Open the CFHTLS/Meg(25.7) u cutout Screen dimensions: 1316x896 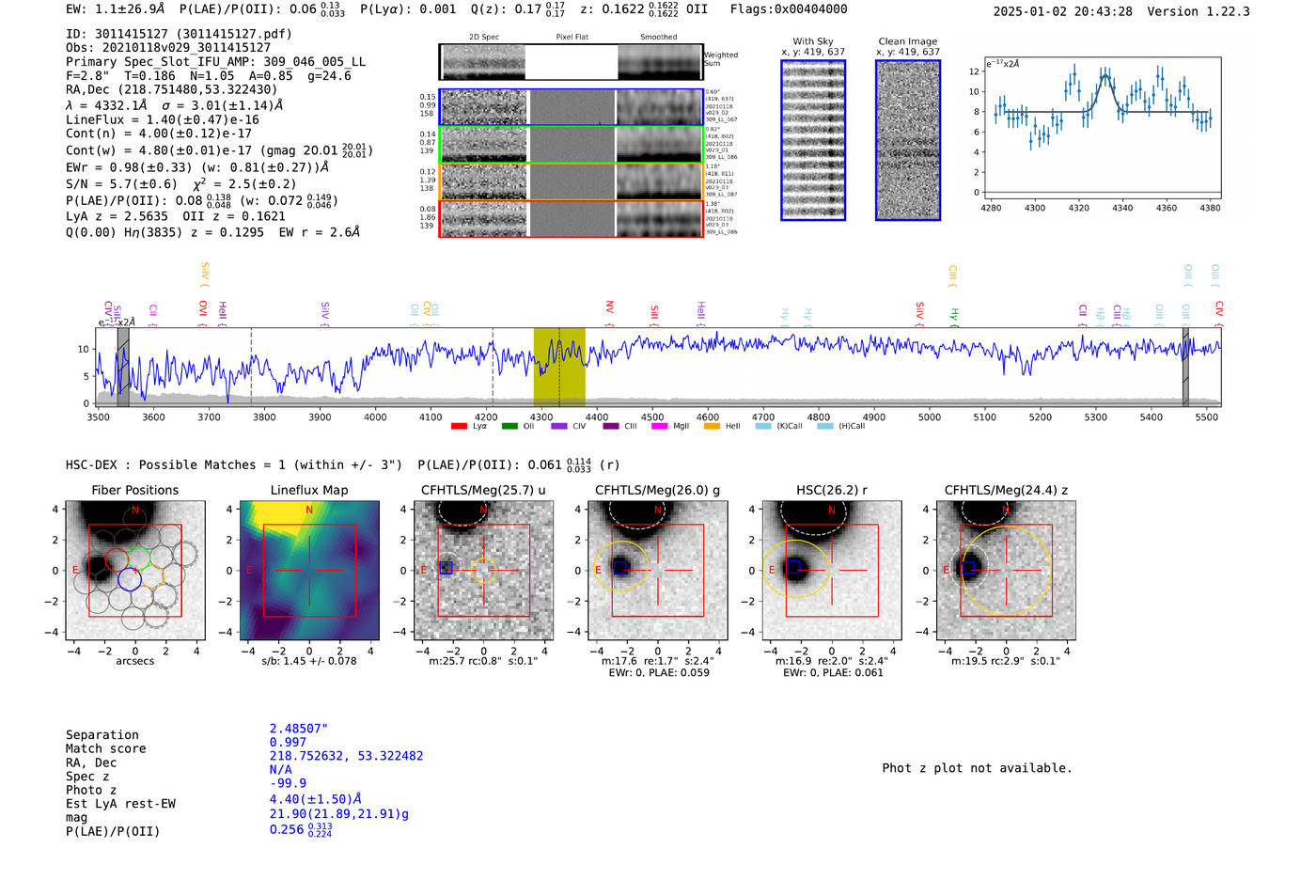483,571
